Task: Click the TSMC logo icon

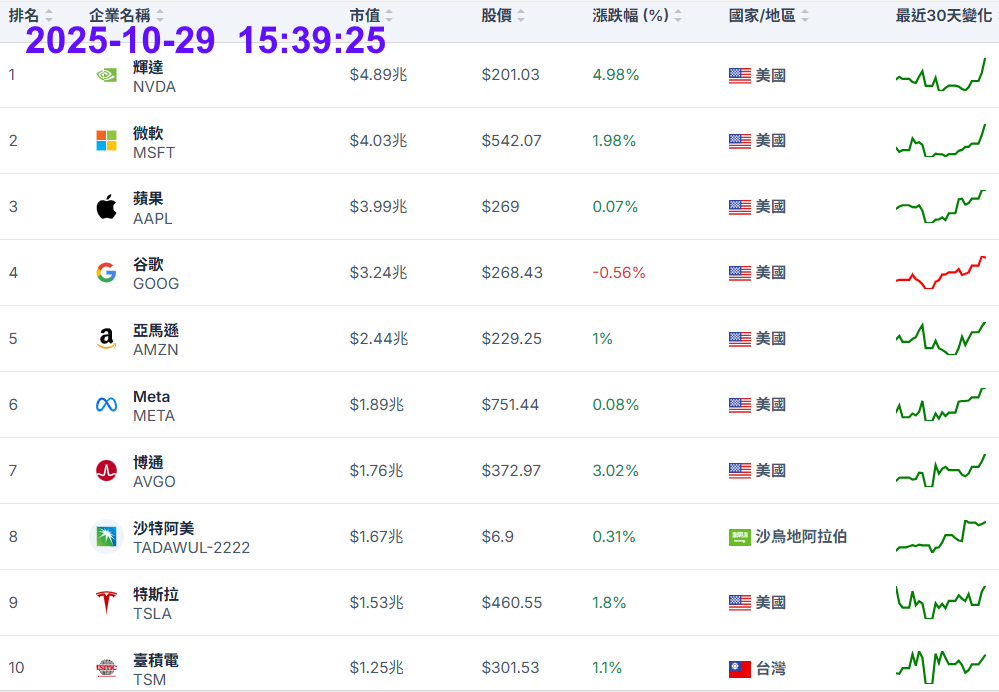Action: pos(106,668)
